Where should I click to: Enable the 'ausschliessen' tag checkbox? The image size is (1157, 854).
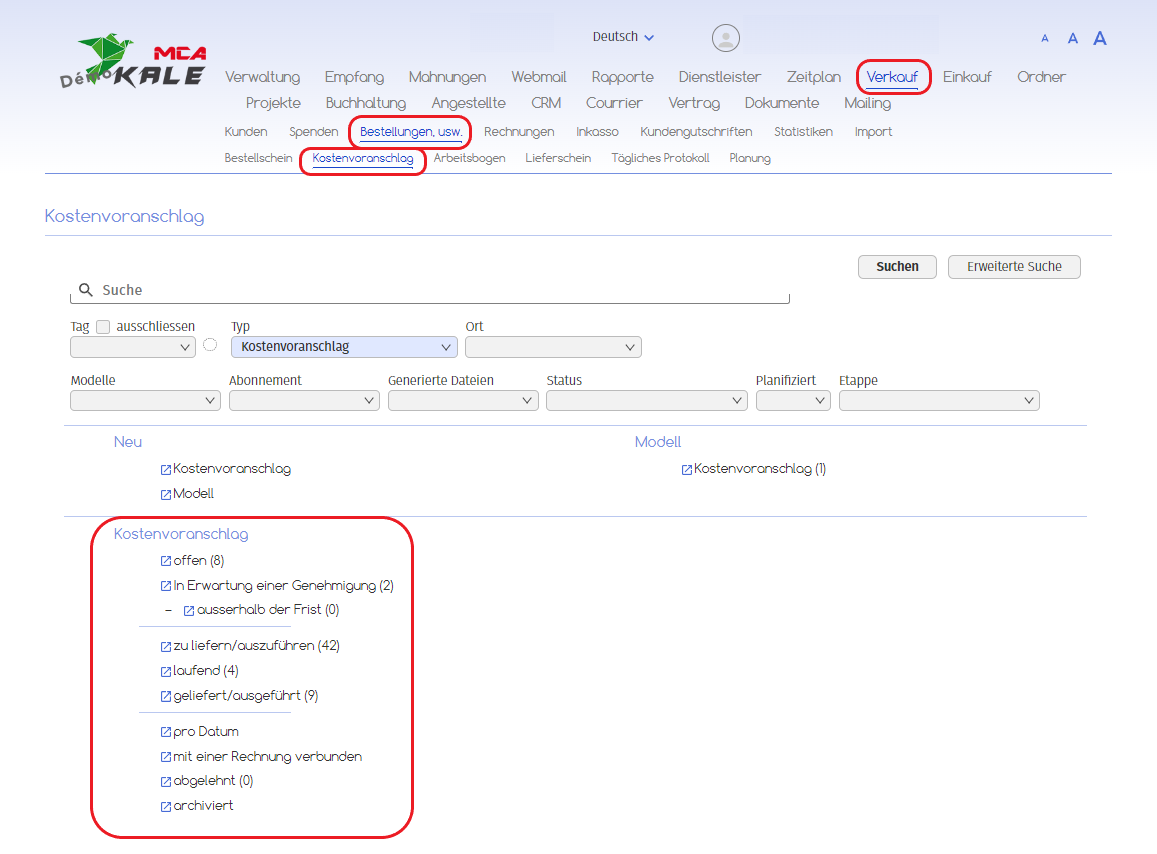click(103, 327)
